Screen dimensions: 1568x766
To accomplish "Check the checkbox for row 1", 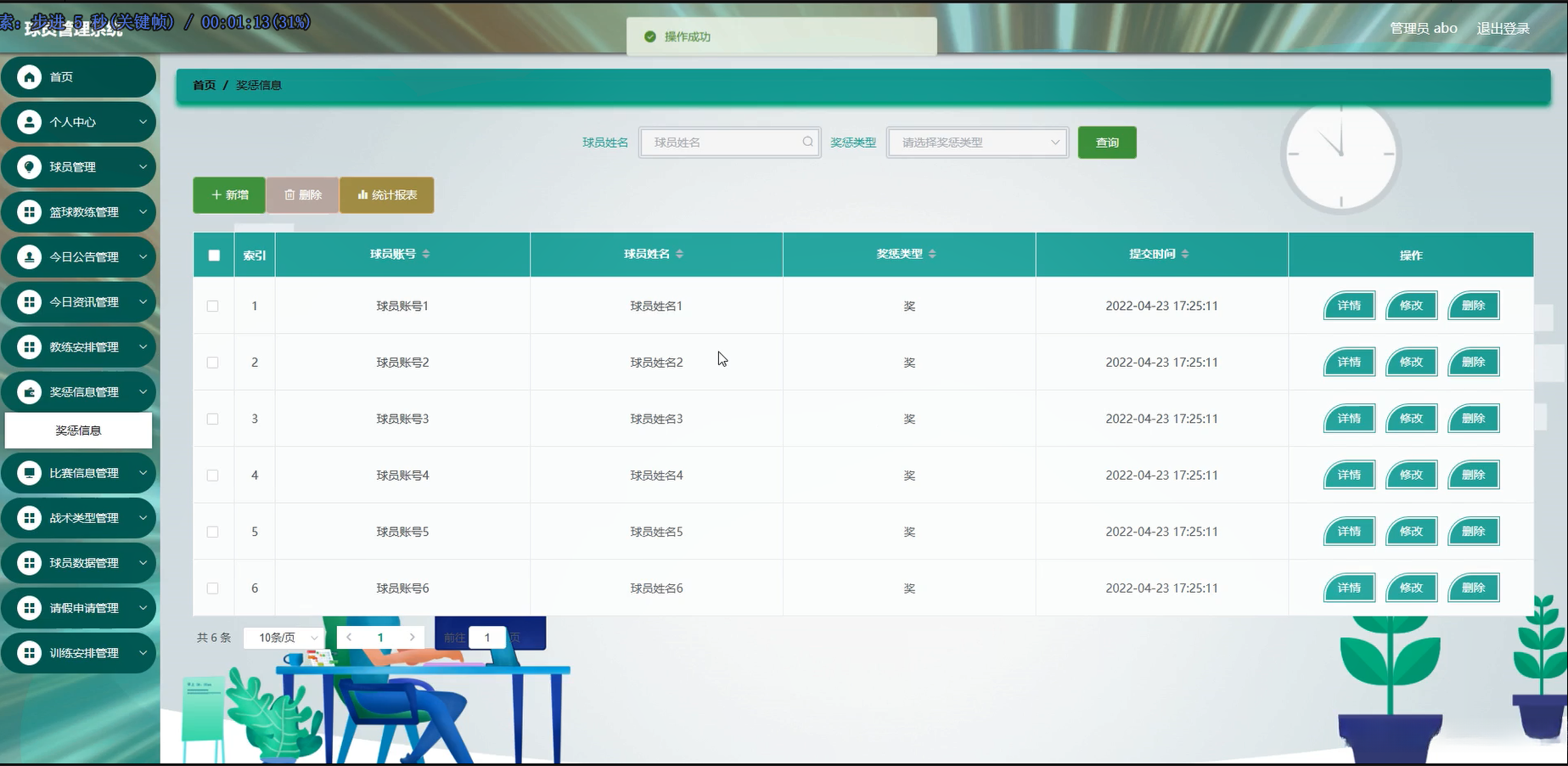I will (x=212, y=306).
